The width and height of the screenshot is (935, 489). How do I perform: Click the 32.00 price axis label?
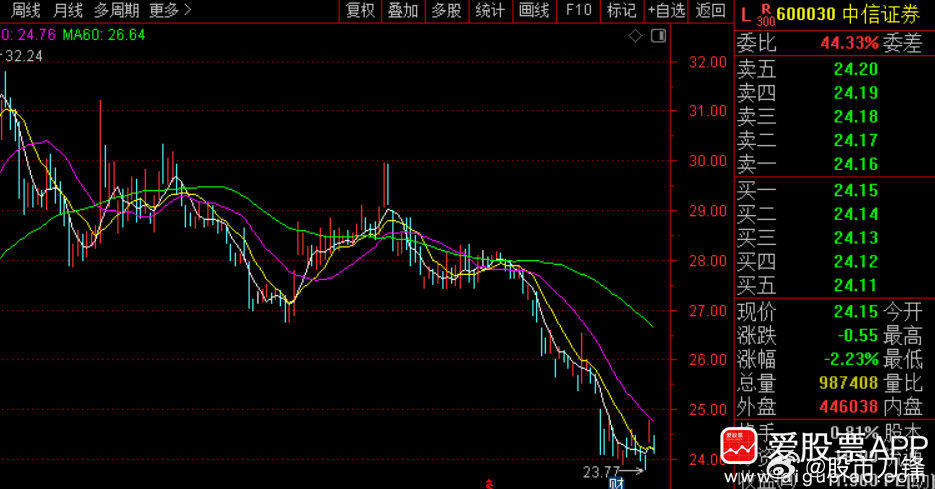pyautogui.click(x=708, y=62)
